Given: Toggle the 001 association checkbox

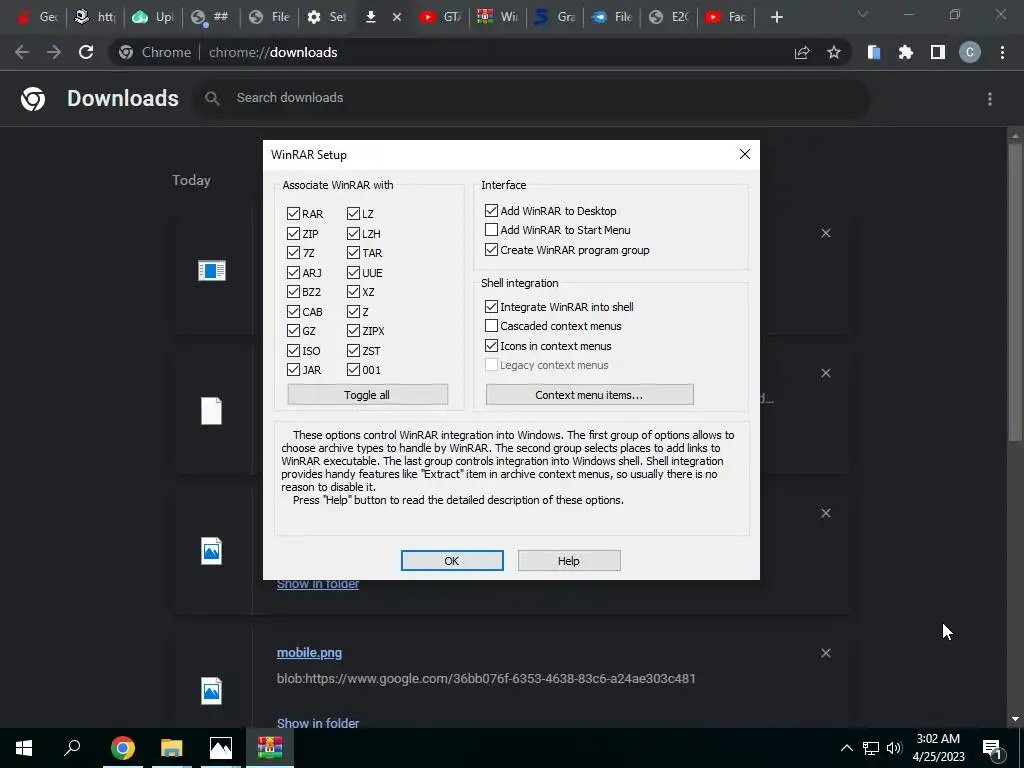Looking at the screenshot, I should tap(353, 370).
